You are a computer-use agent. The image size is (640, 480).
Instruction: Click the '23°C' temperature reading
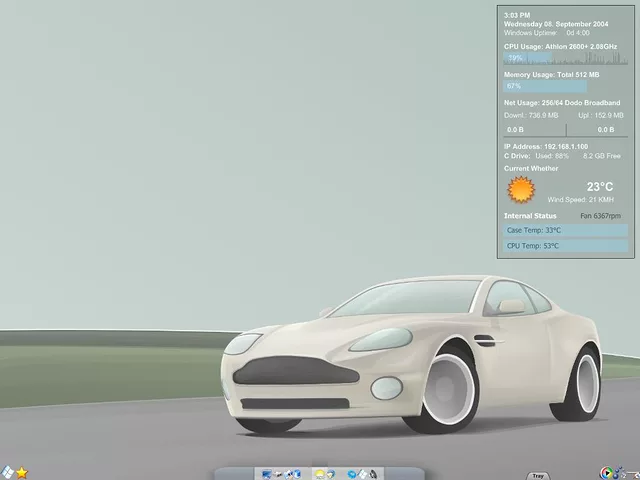coord(600,187)
